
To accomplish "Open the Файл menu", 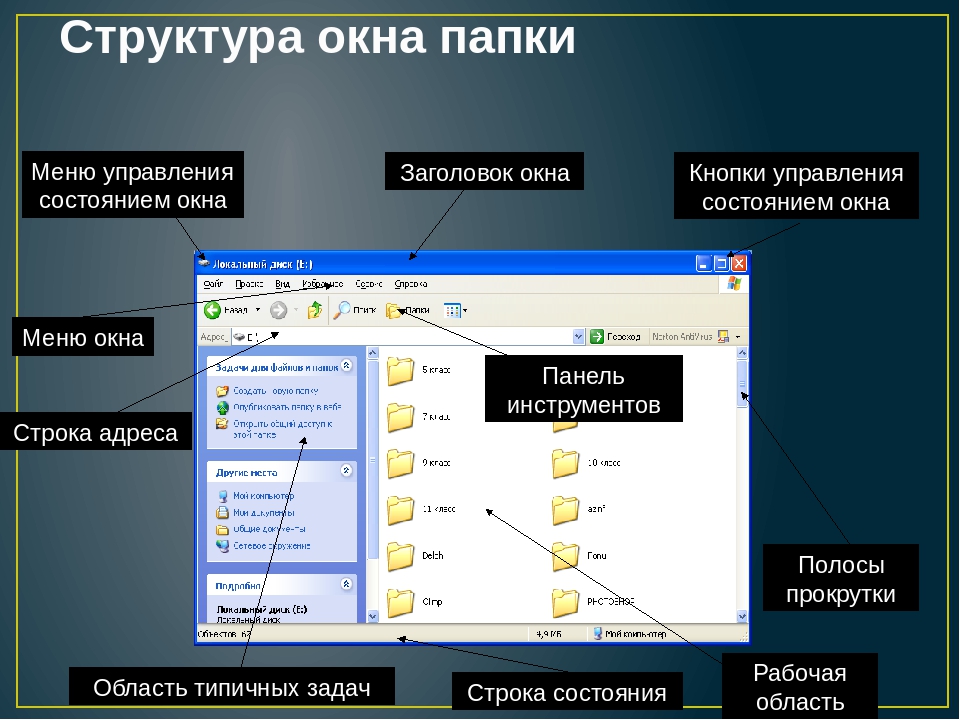I will click(x=213, y=284).
